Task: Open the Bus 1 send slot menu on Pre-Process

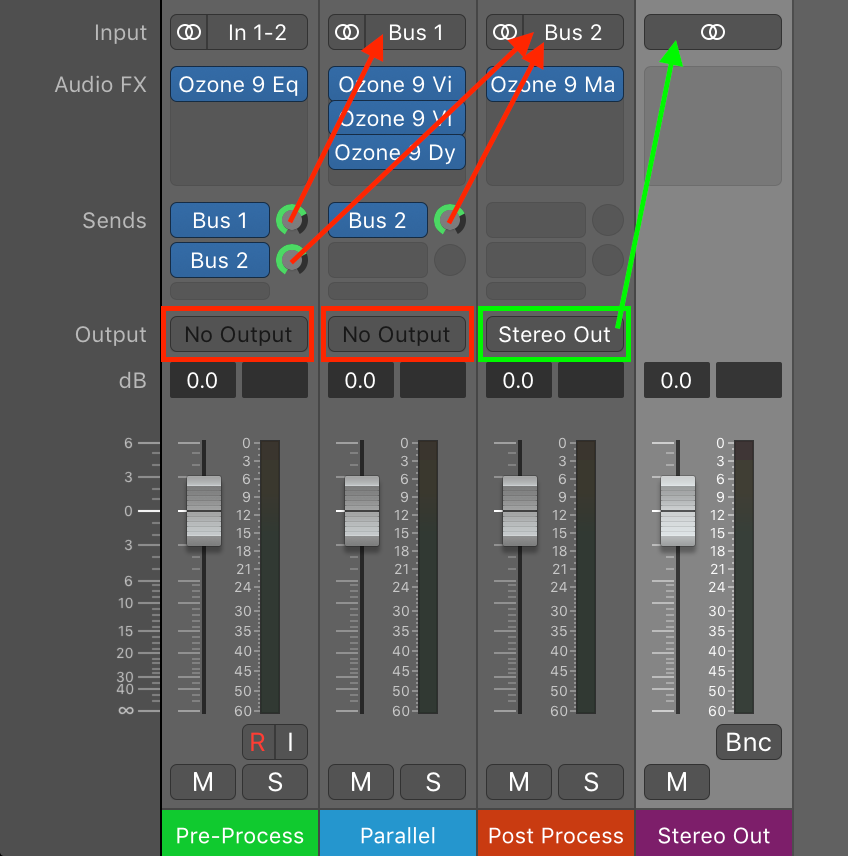Action: (x=219, y=220)
